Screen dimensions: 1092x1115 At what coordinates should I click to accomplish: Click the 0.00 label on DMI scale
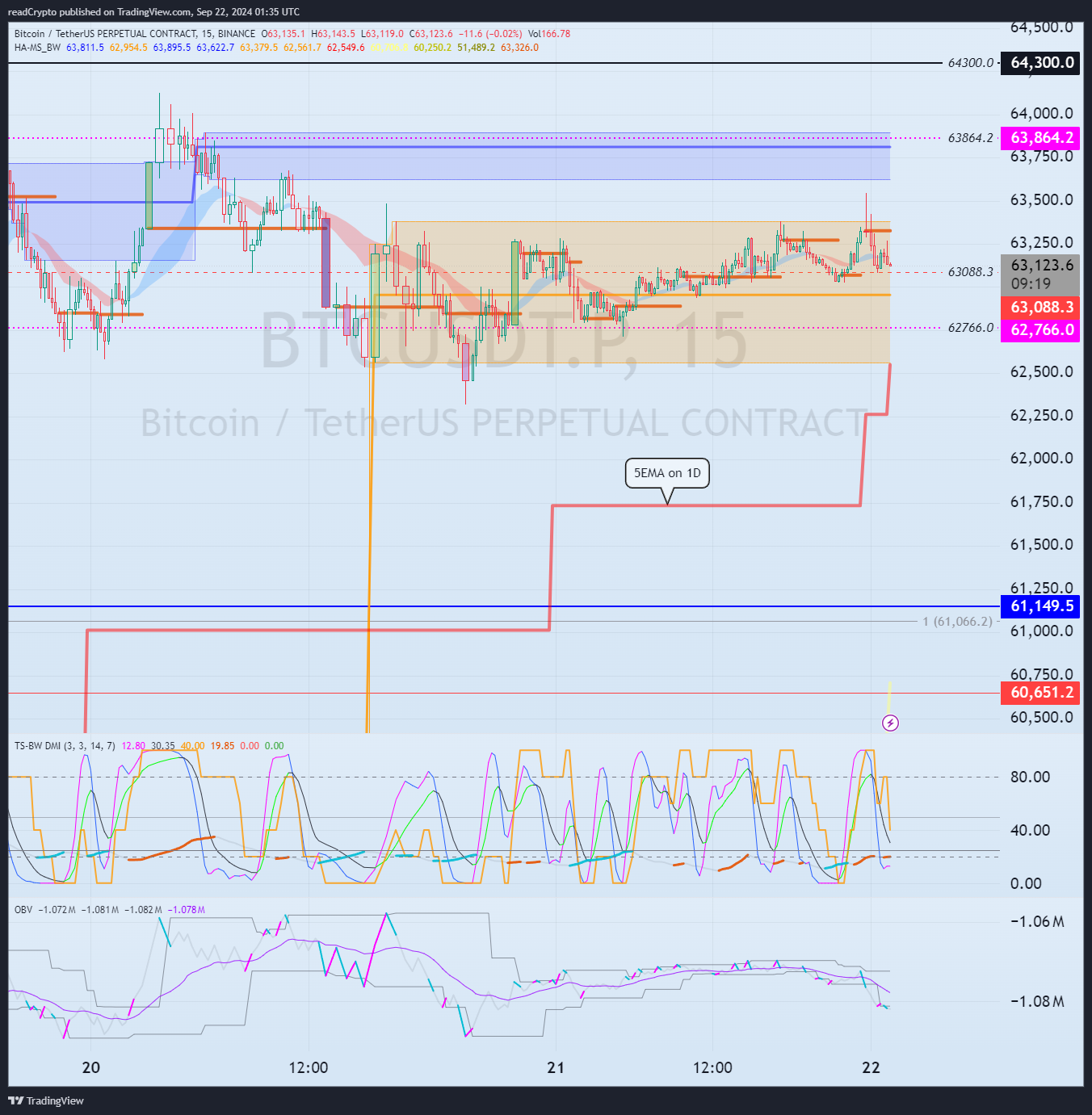1027,883
